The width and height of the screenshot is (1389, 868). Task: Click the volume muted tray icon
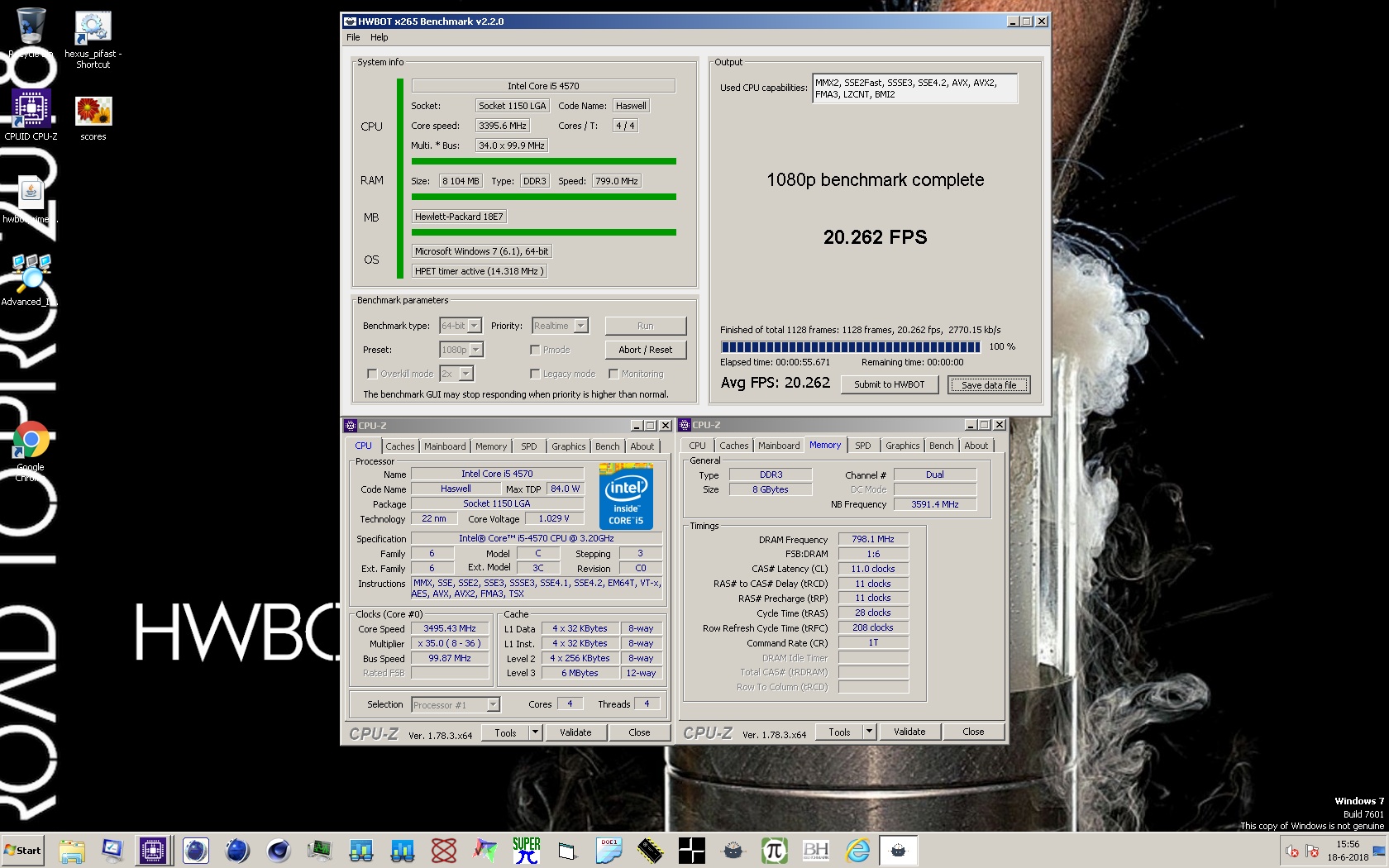click(1292, 851)
